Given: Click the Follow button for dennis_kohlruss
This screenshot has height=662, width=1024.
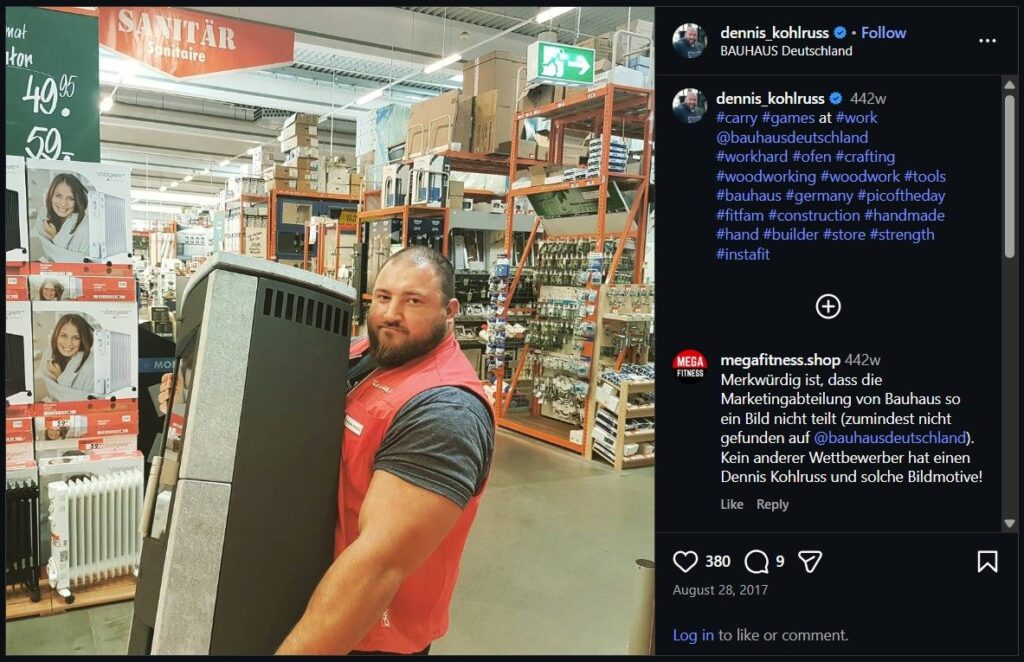Looking at the screenshot, I should (x=883, y=33).
